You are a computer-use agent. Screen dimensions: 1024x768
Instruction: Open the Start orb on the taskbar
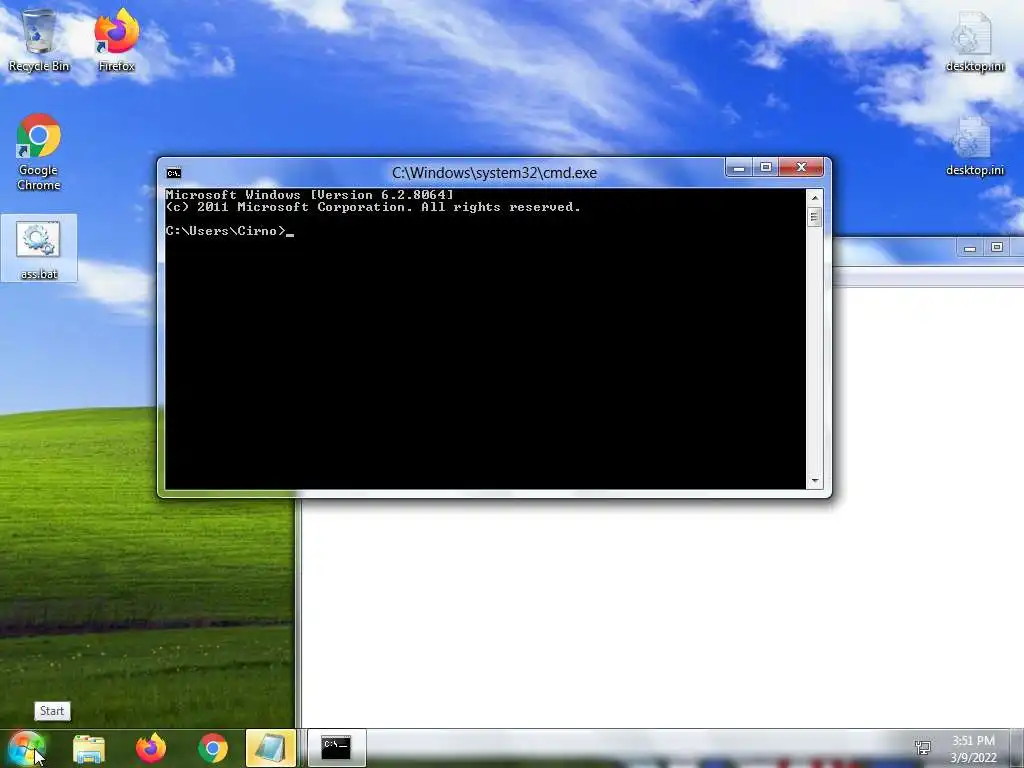[26, 748]
